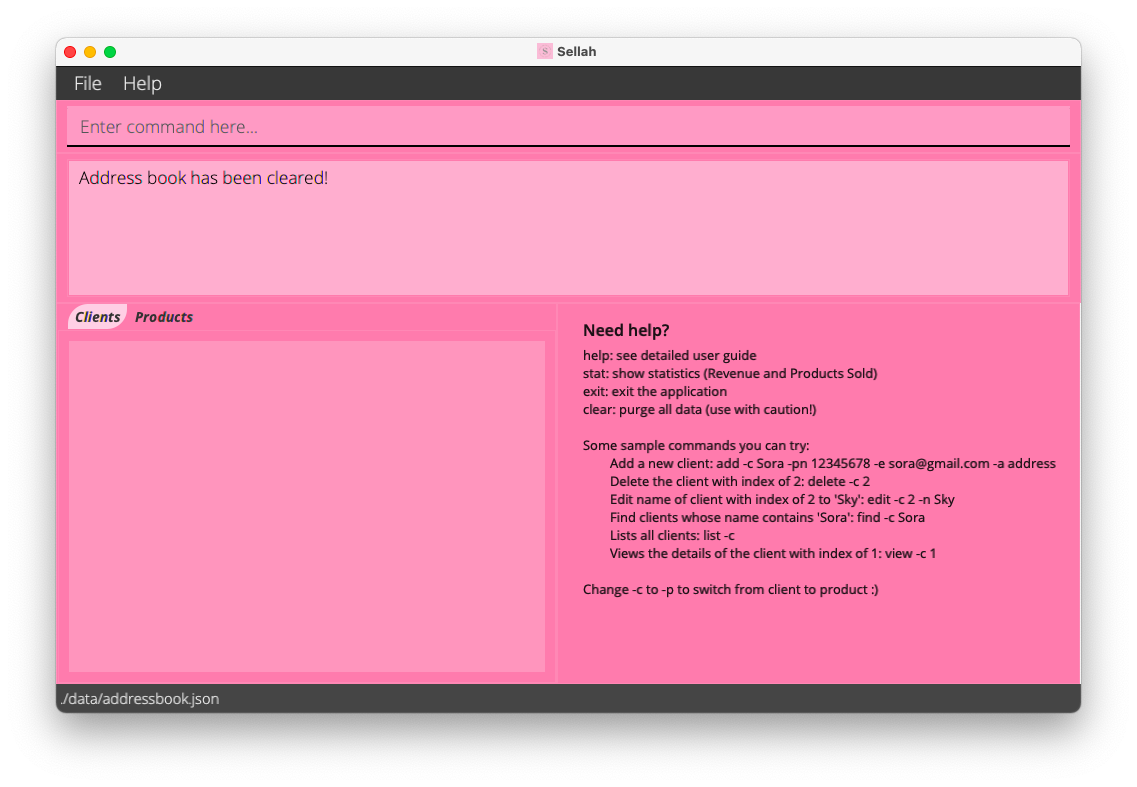
Task: Select the Clients tab
Action: coord(97,317)
